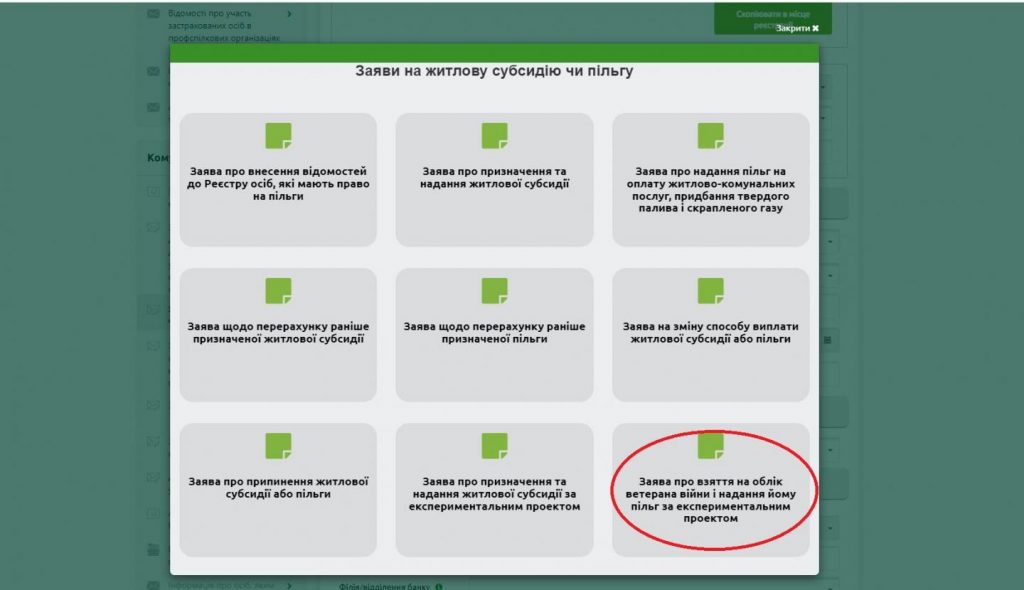Viewport: 1024px width, 590px height.
Task: Click icon for перерахунок раніше призначеної житлової субсидії
Action: coord(278,291)
